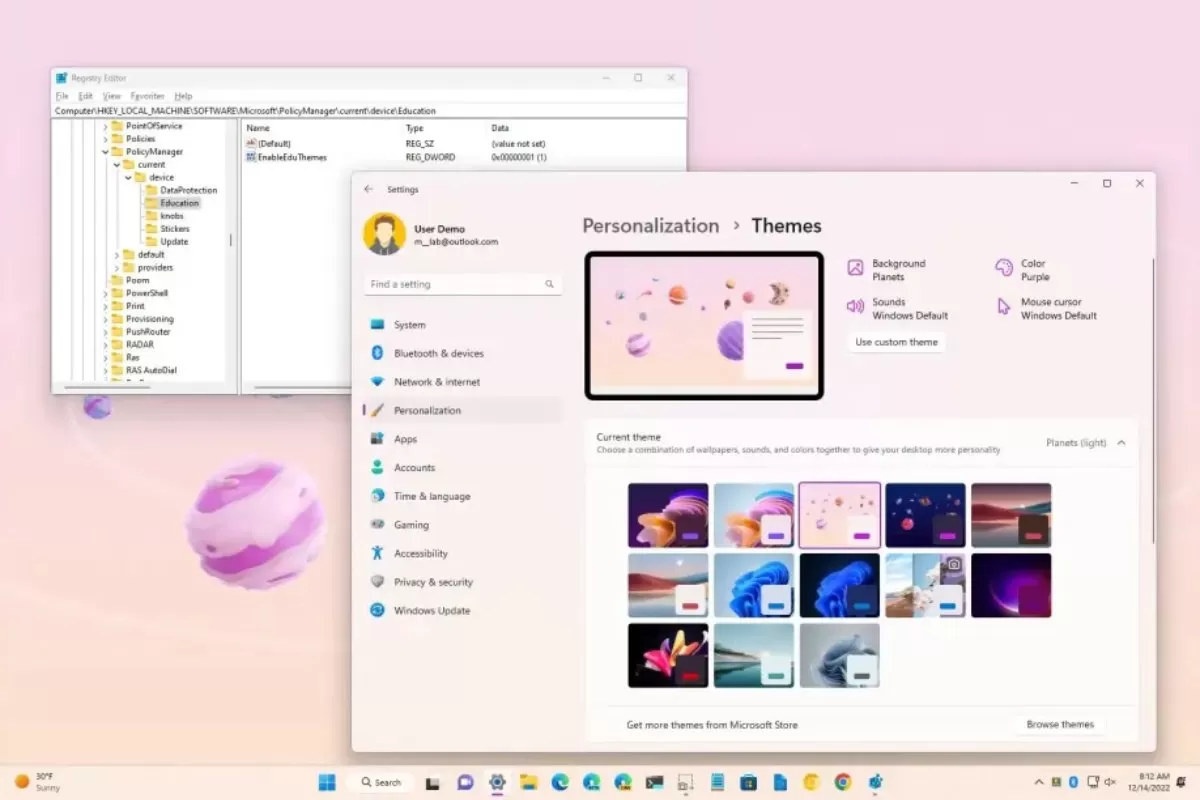The width and height of the screenshot is (1200, 800).
Task: Click the Accessibility figure icon
Action: [x=377, y=553]
